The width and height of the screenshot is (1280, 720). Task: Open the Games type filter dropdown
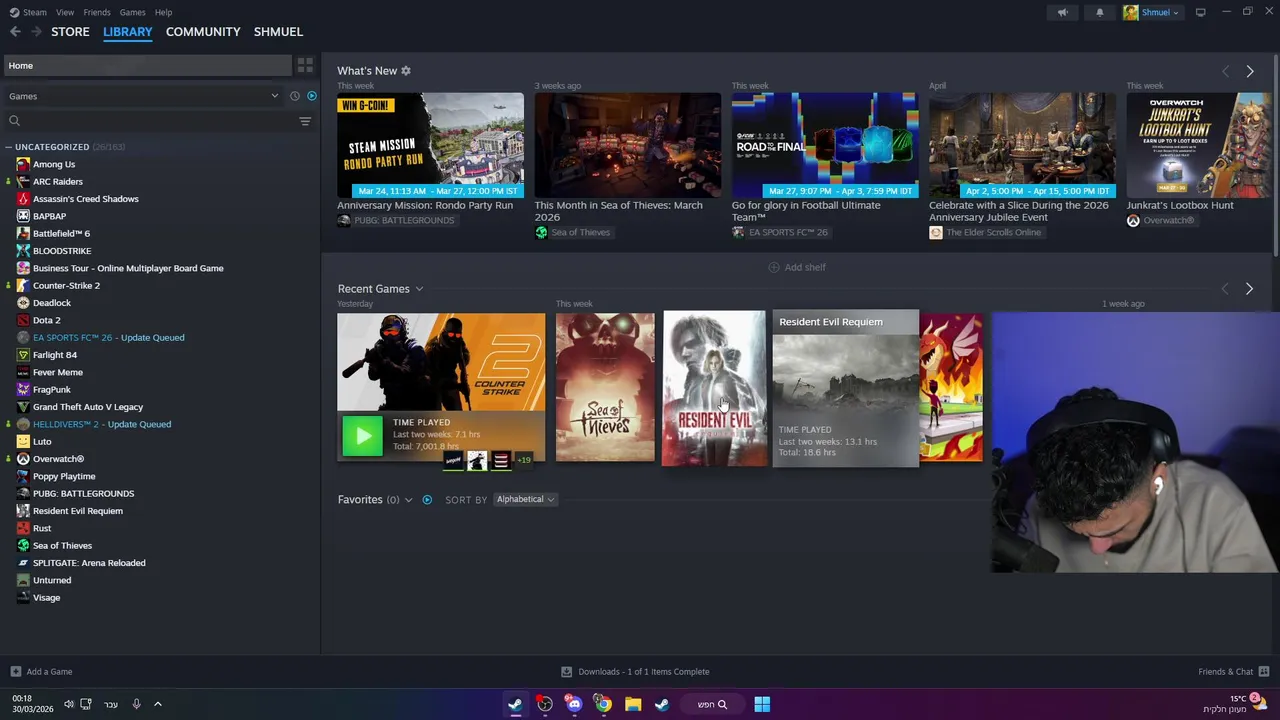tap(145, 96)
